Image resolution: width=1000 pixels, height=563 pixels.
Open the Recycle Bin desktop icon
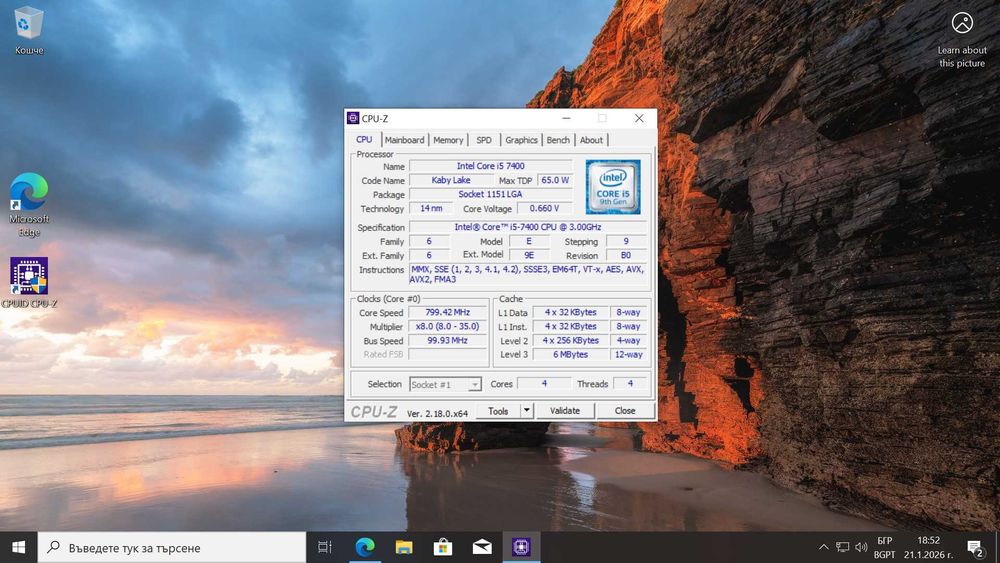coord(29,30)
